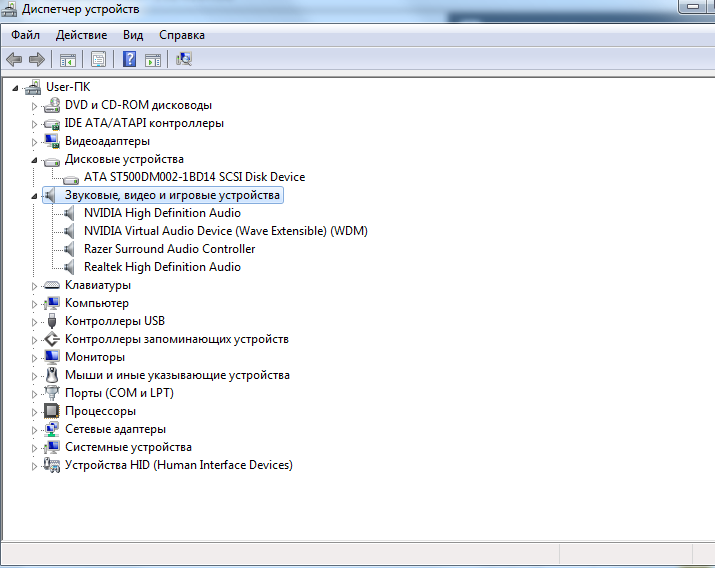Image resolution: width=715 pixels, height=568 pixels.
Task: Select Звуковые, видео и игровые устройства label
Action: (172, 195)
